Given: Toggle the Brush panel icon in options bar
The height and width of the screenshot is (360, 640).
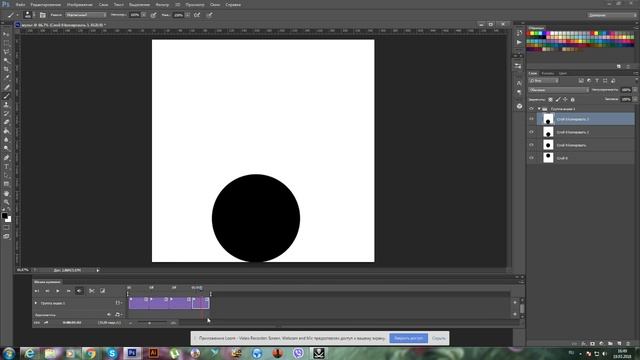Looking at the screenshot, I should point(42,15).
